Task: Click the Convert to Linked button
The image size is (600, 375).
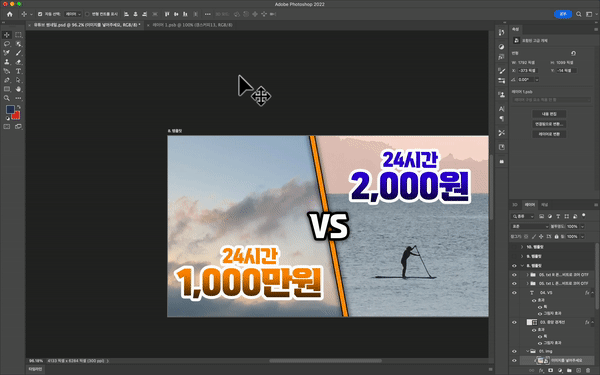Action: [549, 124]
